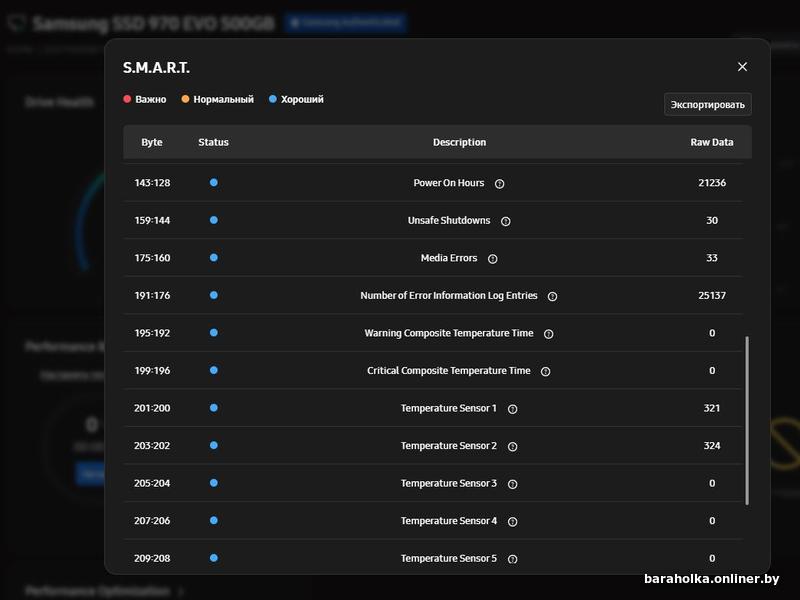Image resolution: width=800 pixels, height=600 pixels.
Task: Show info for Number of Error Information Log Entries
Action: pos(552,296)
